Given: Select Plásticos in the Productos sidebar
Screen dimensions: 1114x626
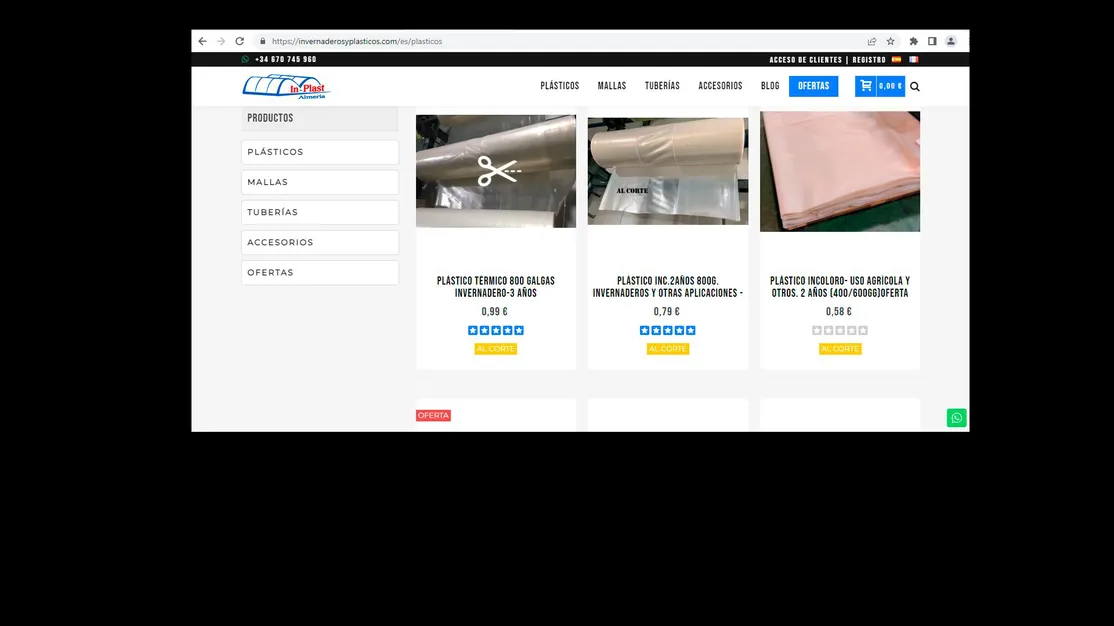Looking at the screenshot, I should 320,152.
